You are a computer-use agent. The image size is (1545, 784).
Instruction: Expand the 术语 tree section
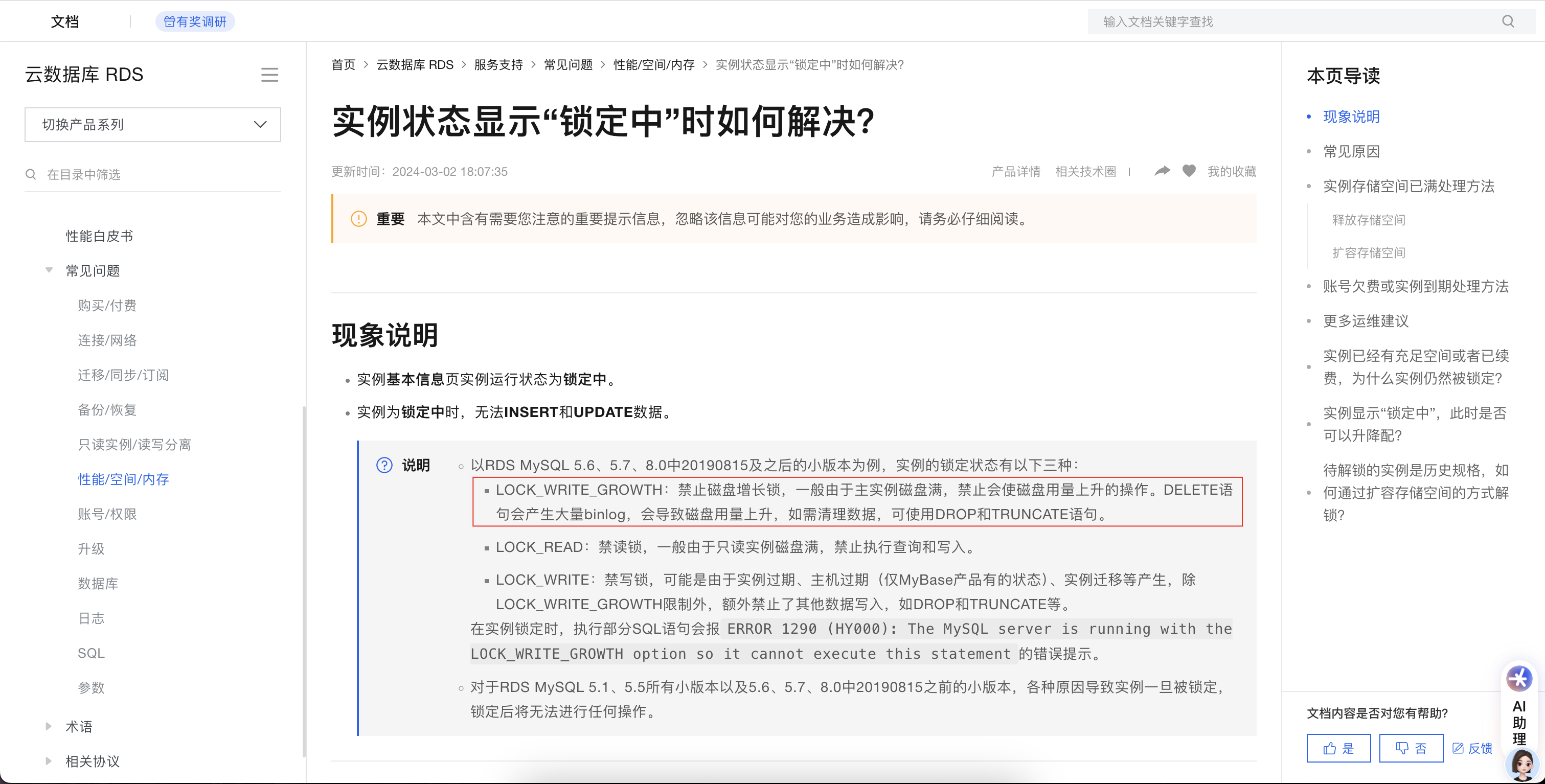pyautogui.click(x=49, y=726)
